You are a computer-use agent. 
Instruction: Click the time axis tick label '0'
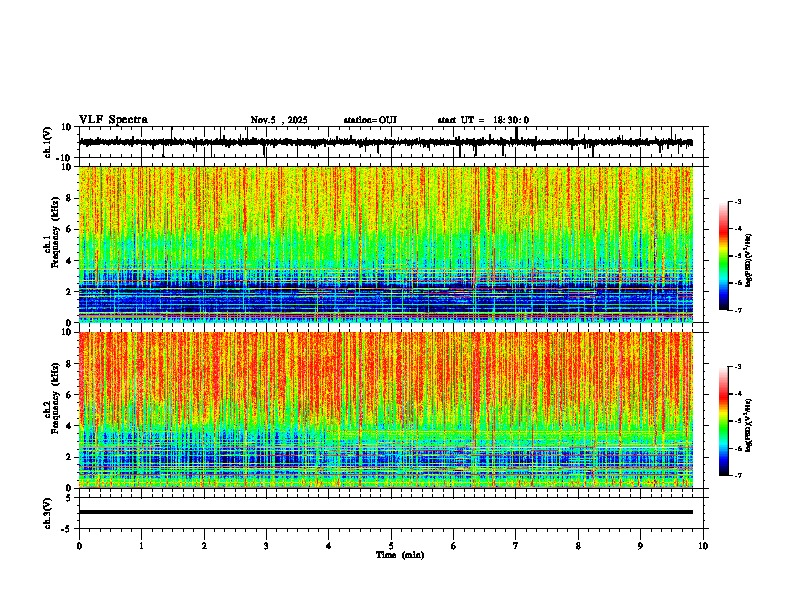(x=79, y=546)
